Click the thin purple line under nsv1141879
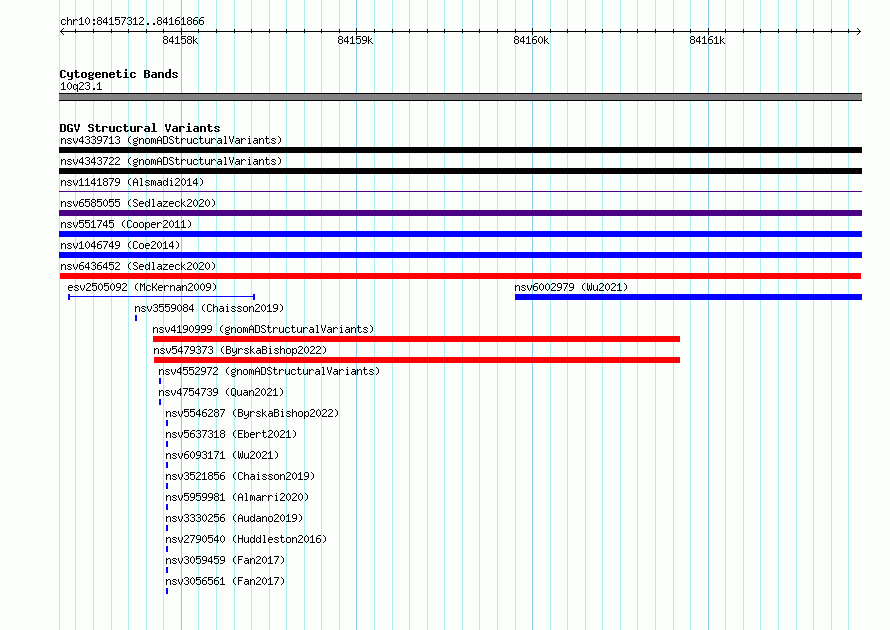Screen dimensions: 890x630 pos(460,192)
